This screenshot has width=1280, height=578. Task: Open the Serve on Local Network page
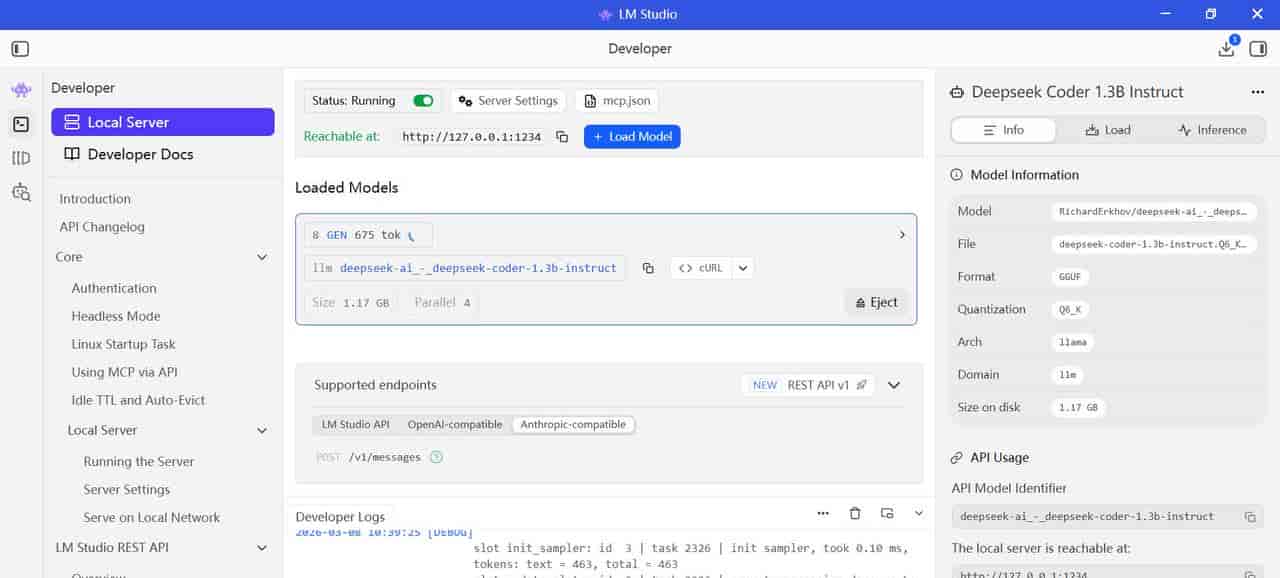(152, 518)
